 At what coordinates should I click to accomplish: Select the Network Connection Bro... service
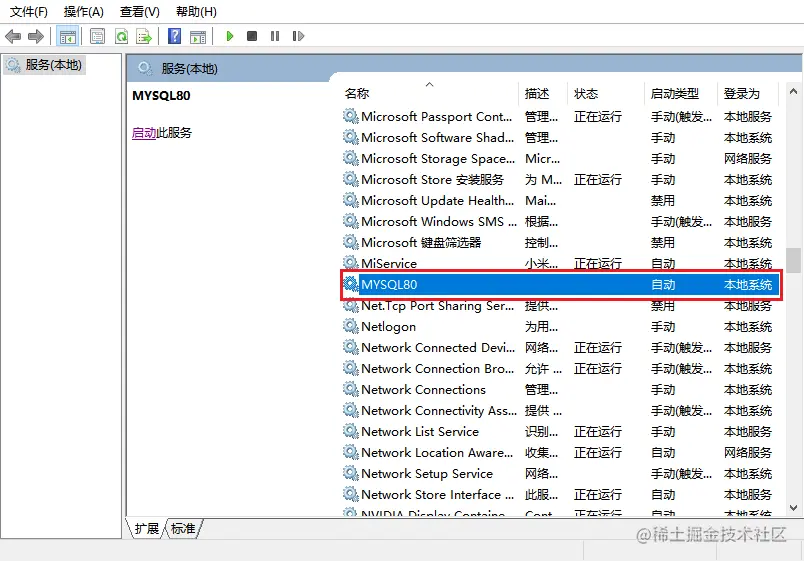560,369
